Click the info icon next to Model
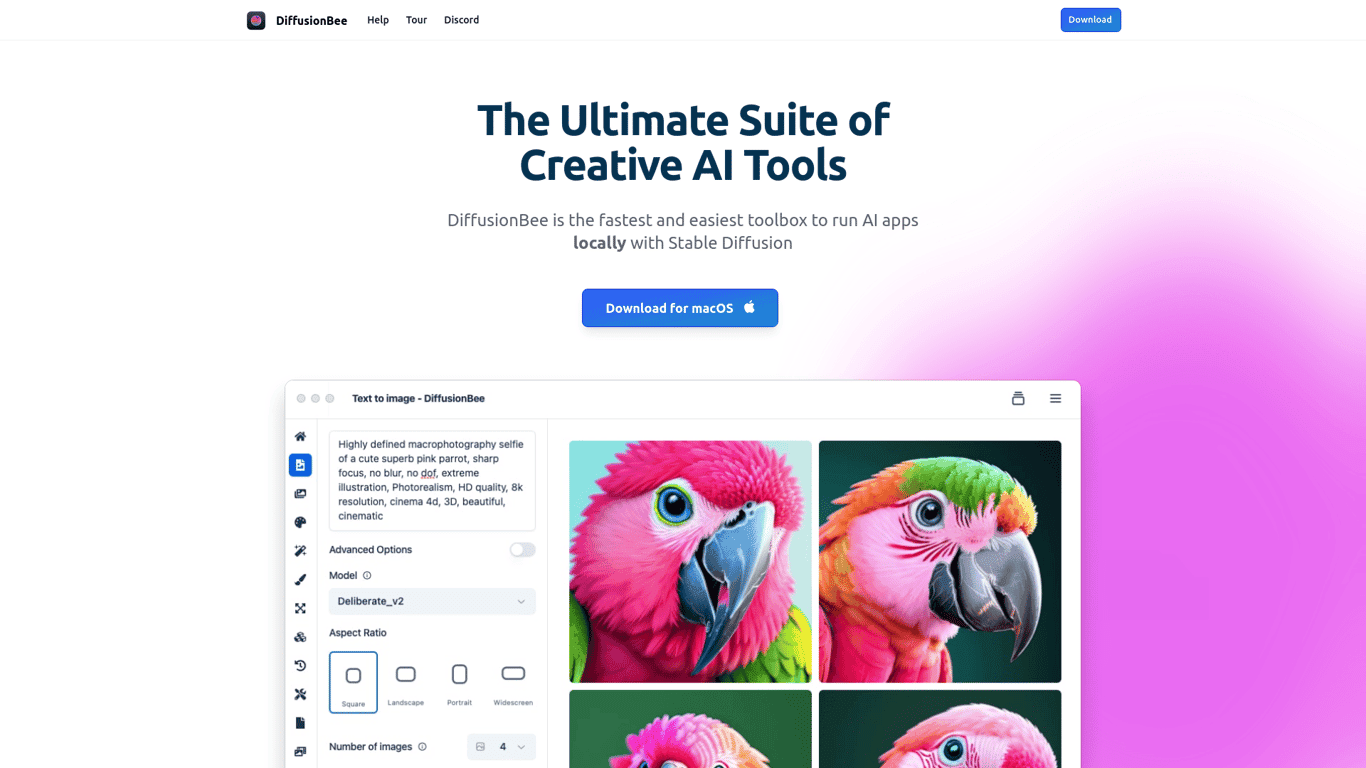Viewport: 1366px width, 768px height. pos(367,575)
